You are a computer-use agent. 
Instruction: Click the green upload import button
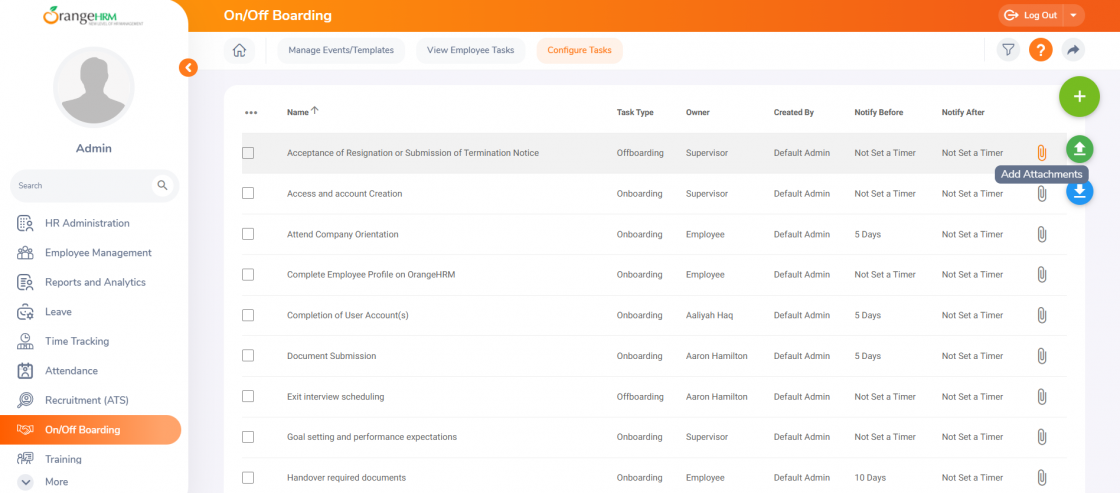[1079, 149]
